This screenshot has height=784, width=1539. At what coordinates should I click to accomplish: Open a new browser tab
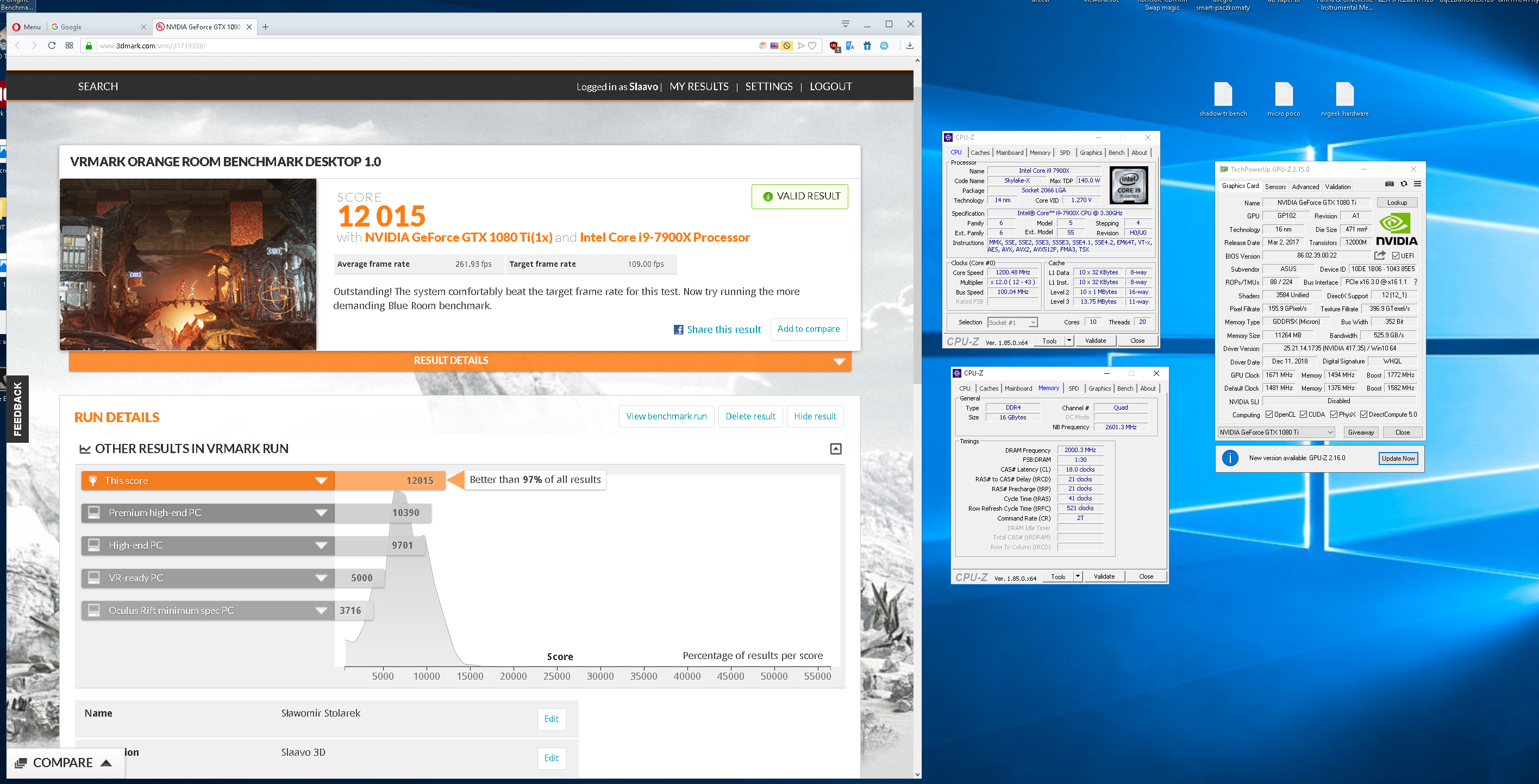[265, 27]
